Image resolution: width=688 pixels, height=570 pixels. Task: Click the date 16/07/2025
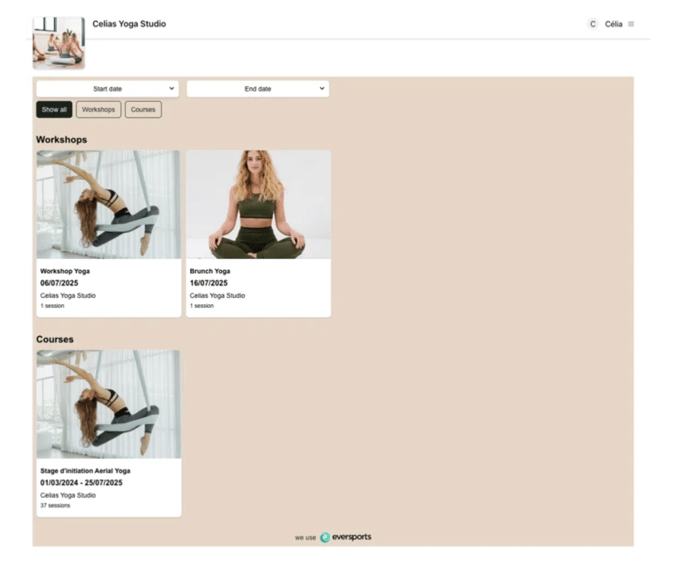208,283
